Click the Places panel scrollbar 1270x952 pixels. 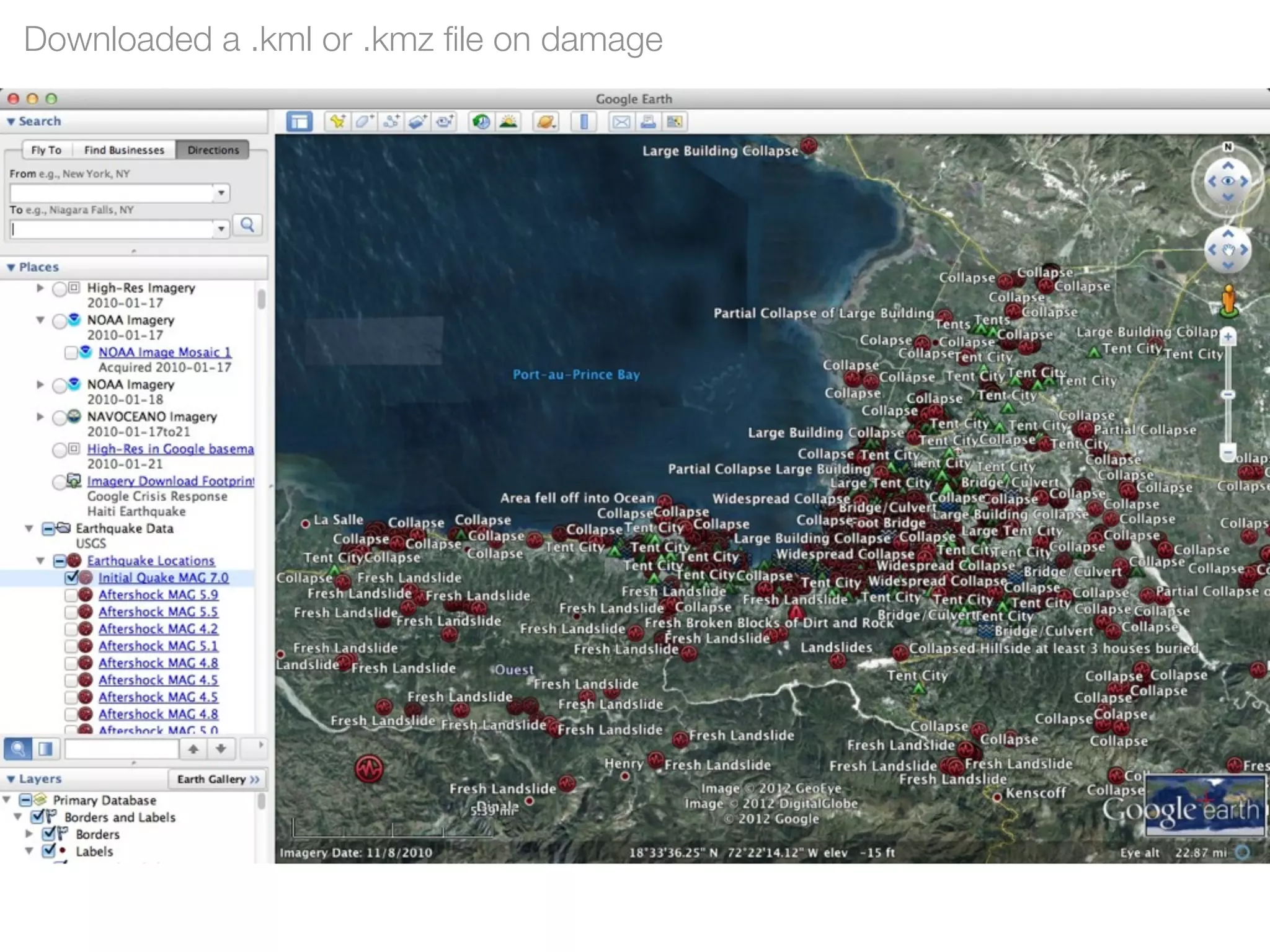[262, 299]
